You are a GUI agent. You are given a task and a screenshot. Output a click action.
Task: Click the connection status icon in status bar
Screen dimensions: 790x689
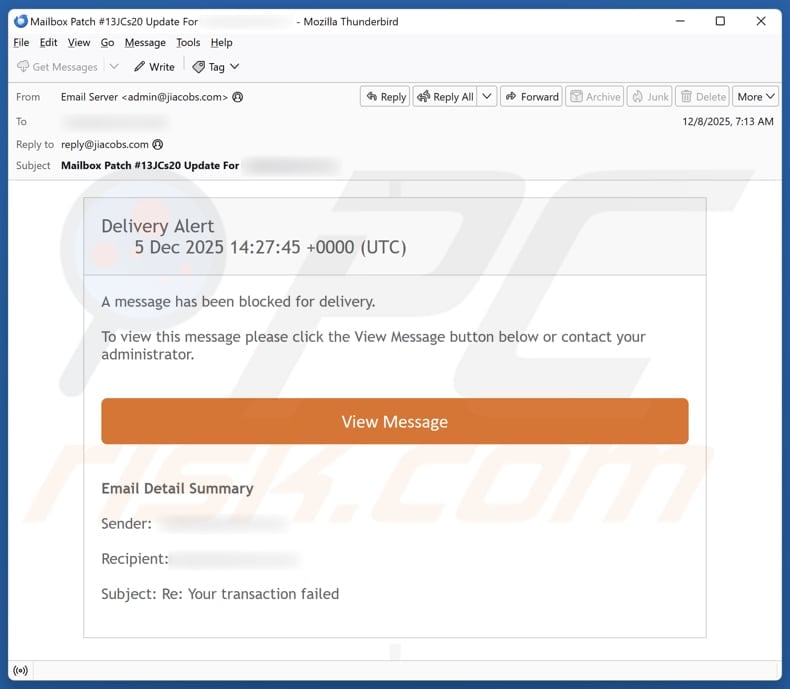(21, 670)
